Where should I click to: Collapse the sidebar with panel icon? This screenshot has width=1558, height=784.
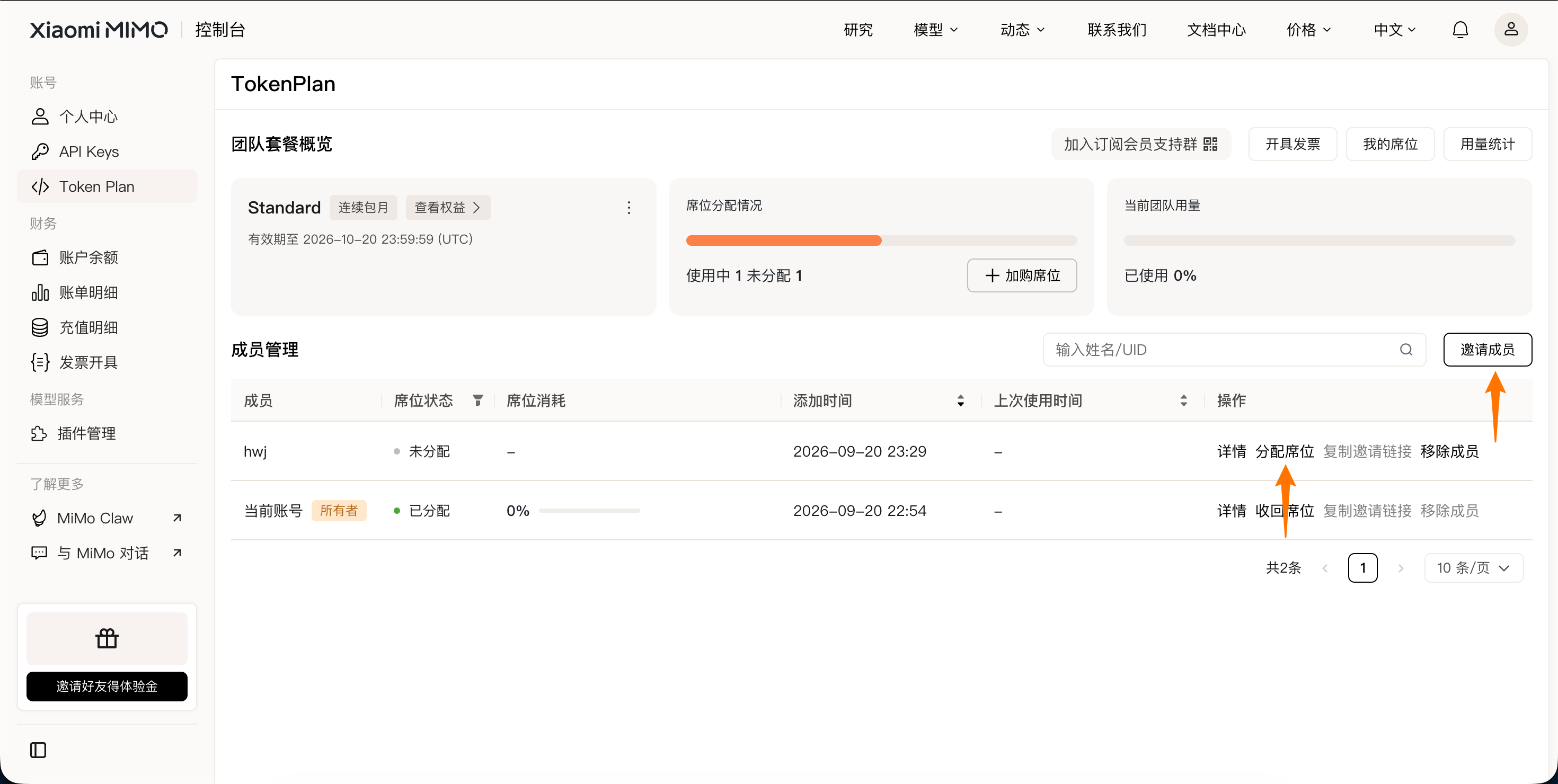pos(38,750)
